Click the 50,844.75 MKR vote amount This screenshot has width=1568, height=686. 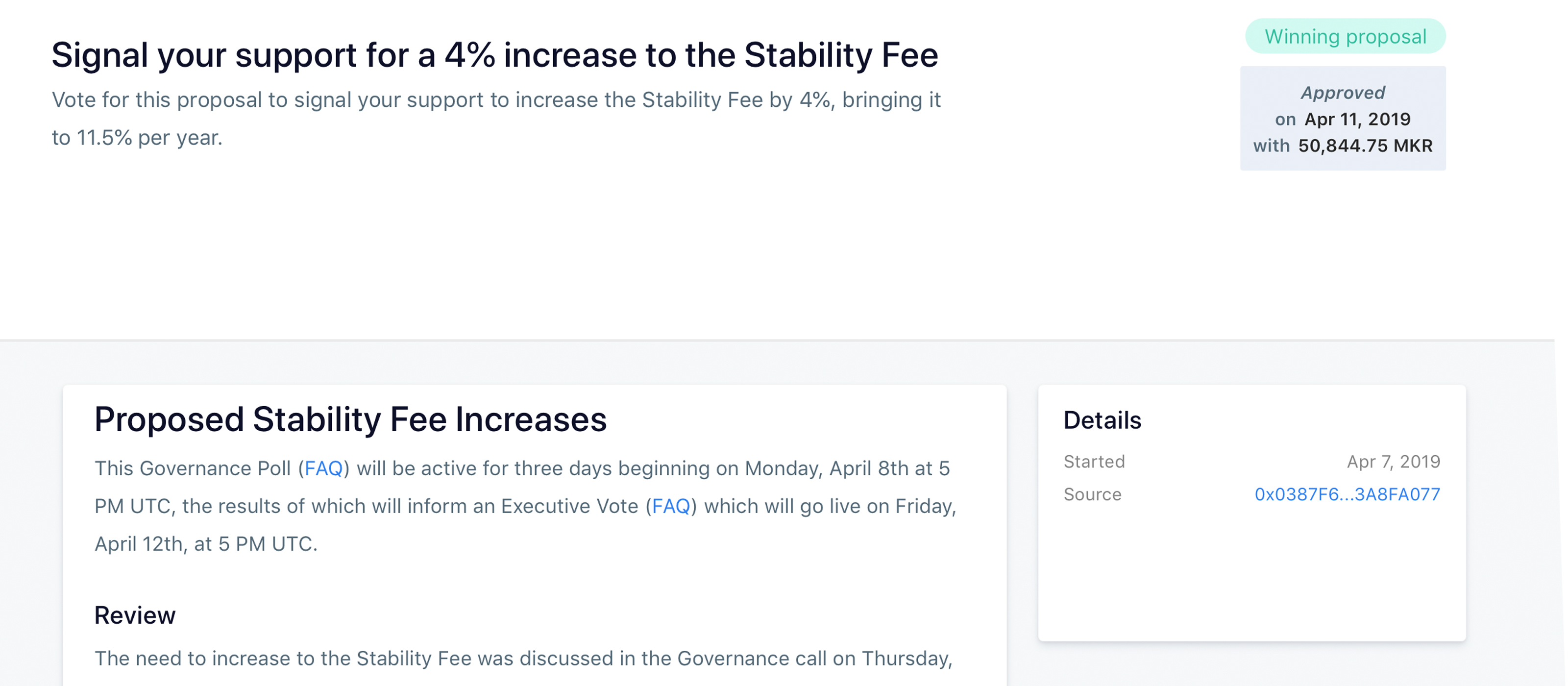click(x=1365, y=146)
